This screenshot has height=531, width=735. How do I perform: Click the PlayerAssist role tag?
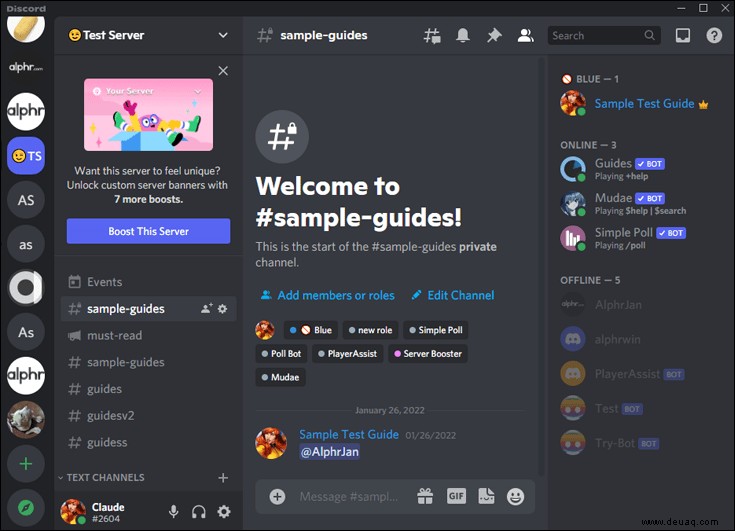point(347,354)
